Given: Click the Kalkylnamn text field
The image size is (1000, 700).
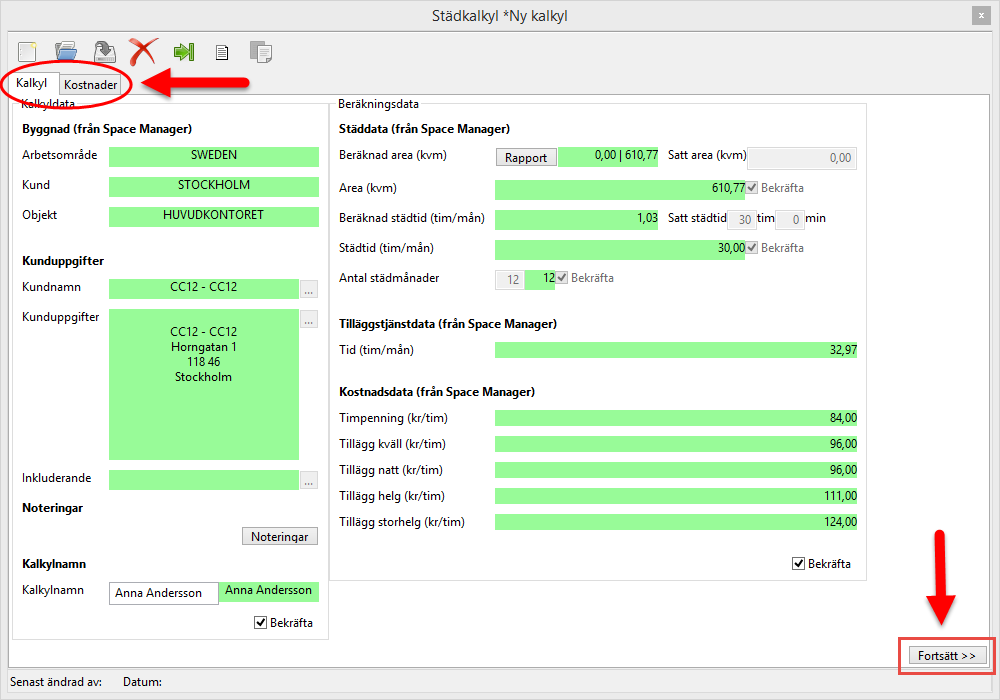Looking at the screenshot, I should [x=163, y=593].
